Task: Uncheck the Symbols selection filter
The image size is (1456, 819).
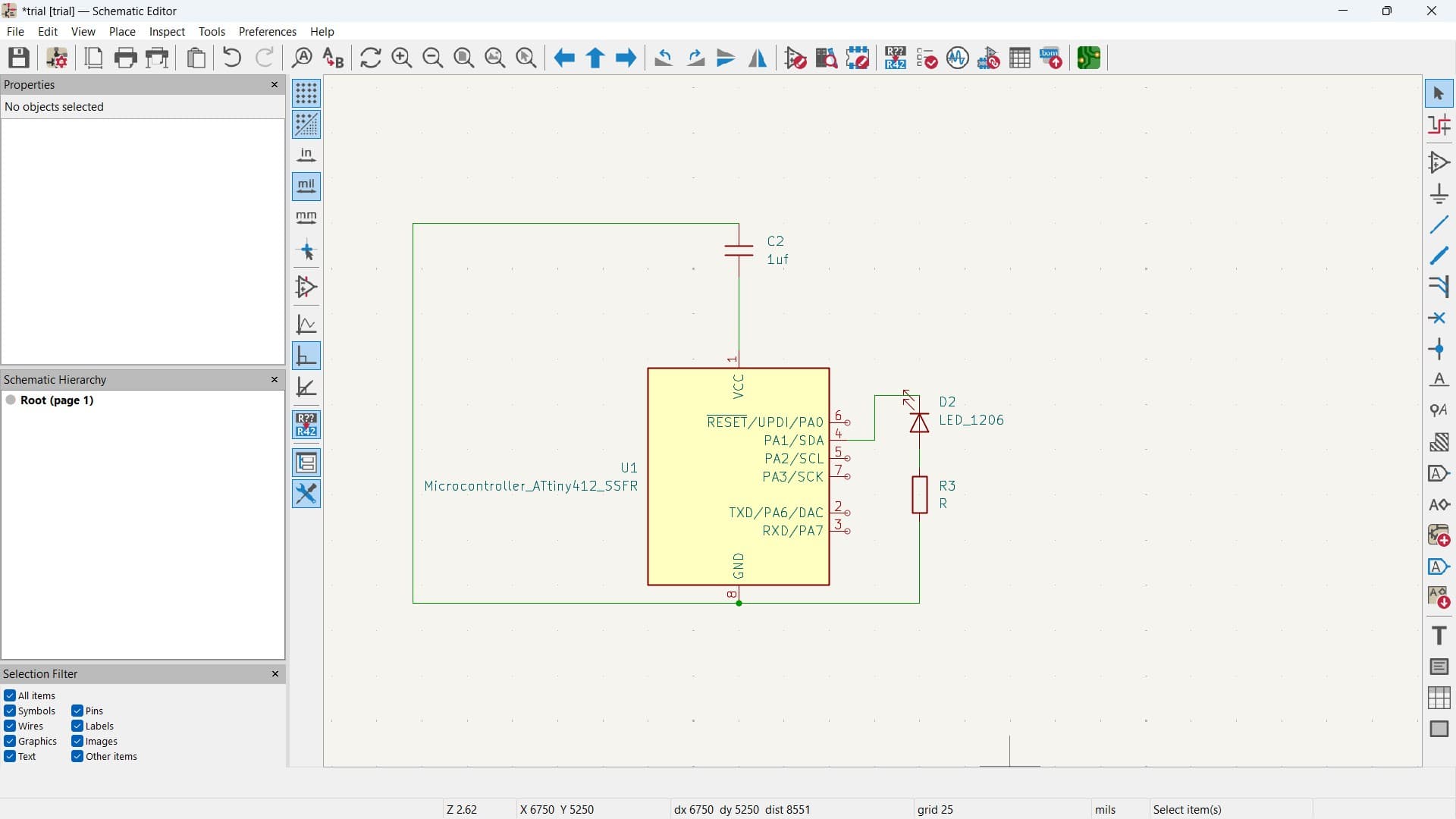Action: (10, 711)
